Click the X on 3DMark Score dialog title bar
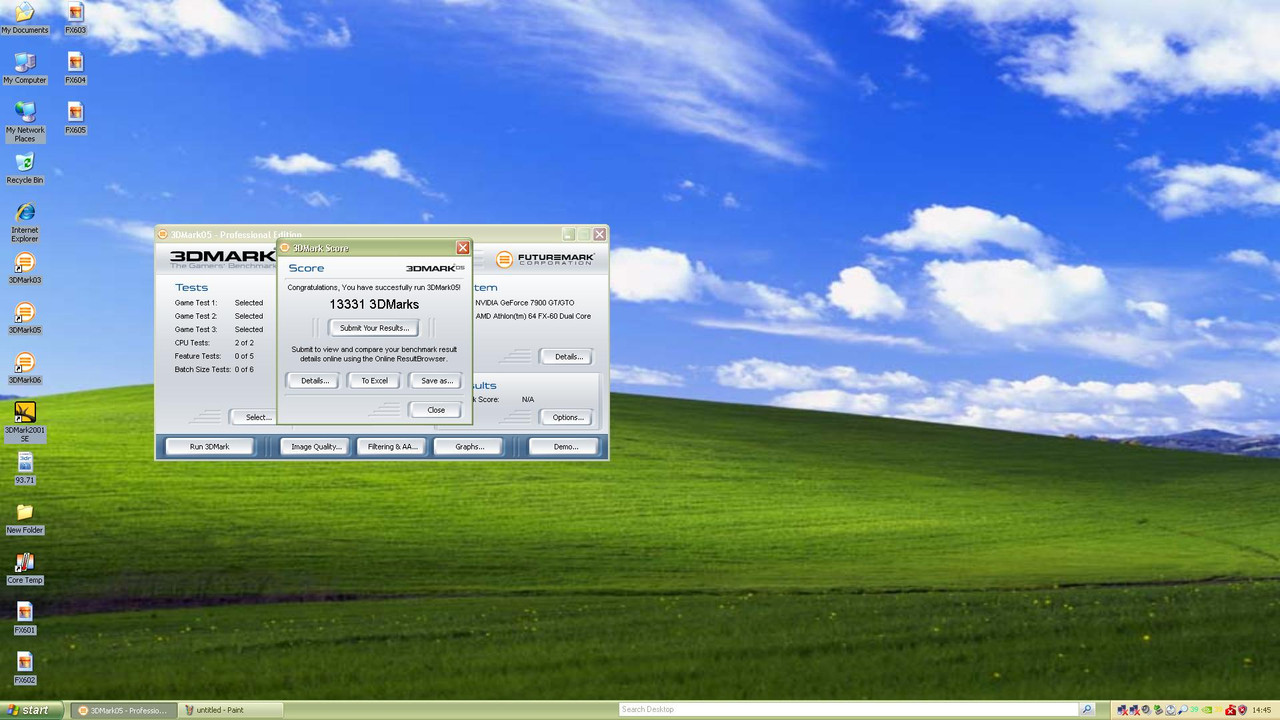This screenshot has height=720, width=1280. coord(462,248)
